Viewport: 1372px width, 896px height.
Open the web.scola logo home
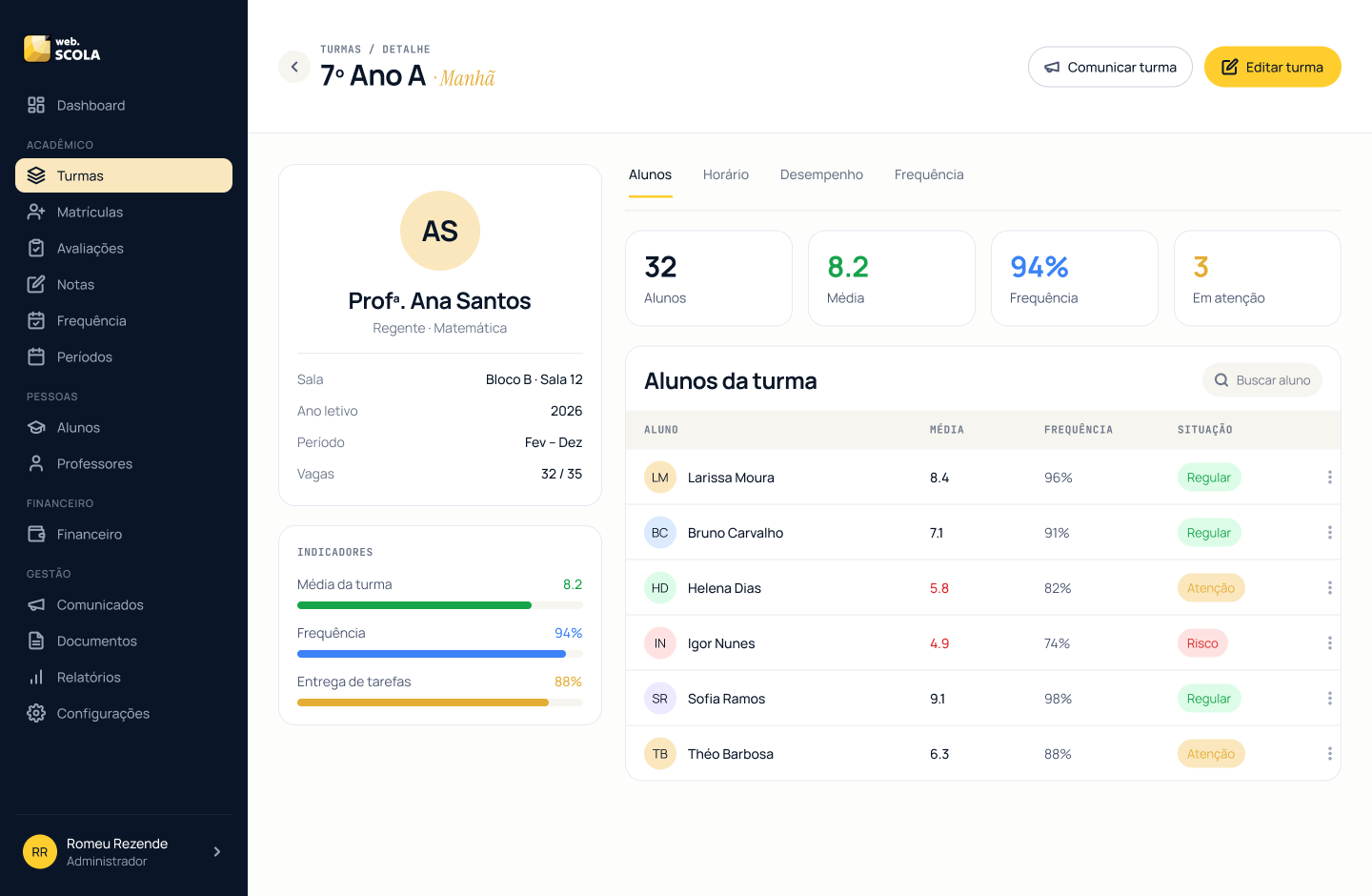coord(63,49)
